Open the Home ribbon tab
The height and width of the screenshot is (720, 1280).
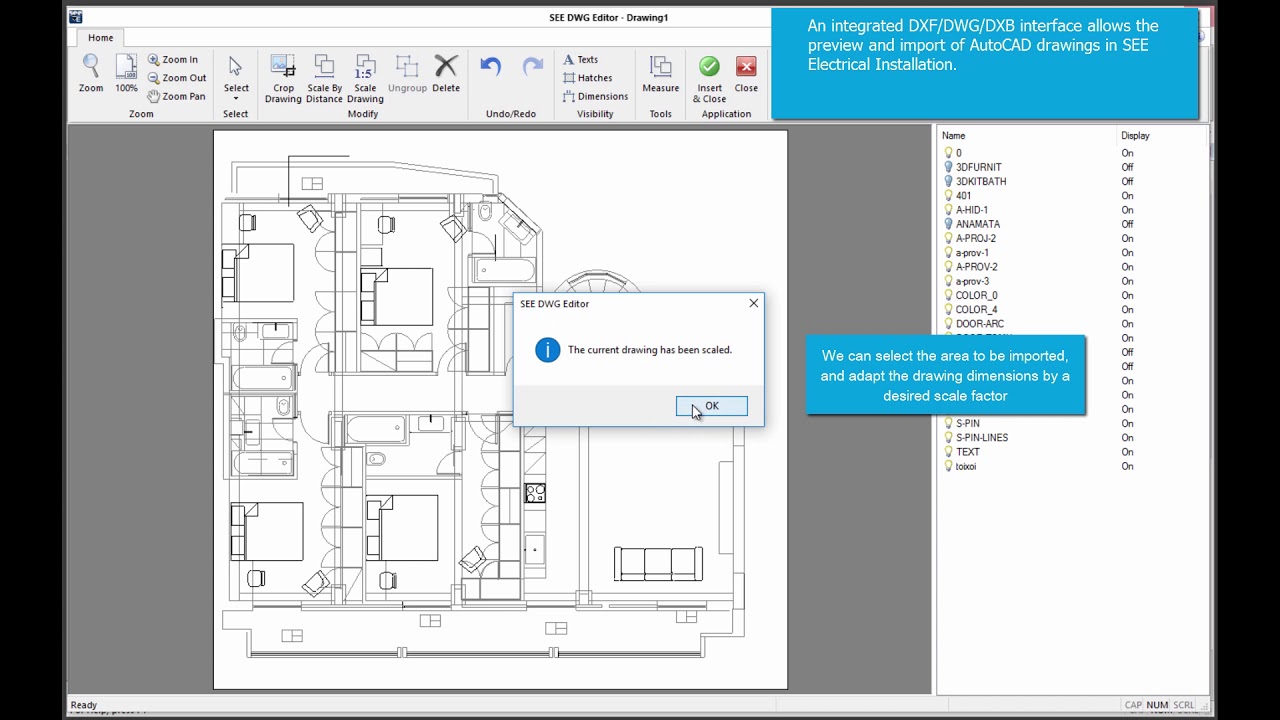pyautogui.click(x=100, y=38)
